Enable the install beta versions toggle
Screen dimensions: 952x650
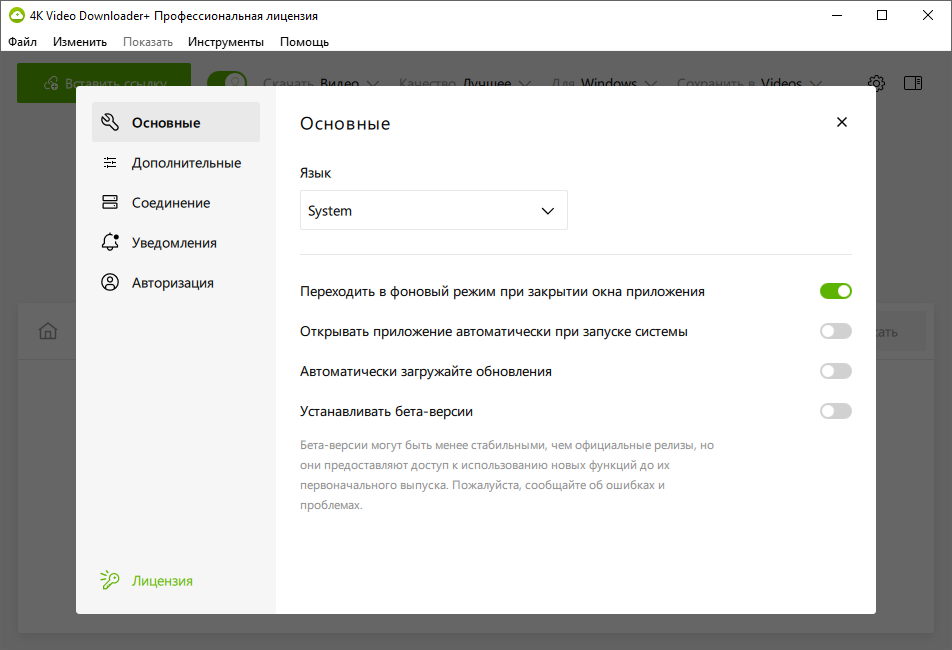tap(835, 411)
